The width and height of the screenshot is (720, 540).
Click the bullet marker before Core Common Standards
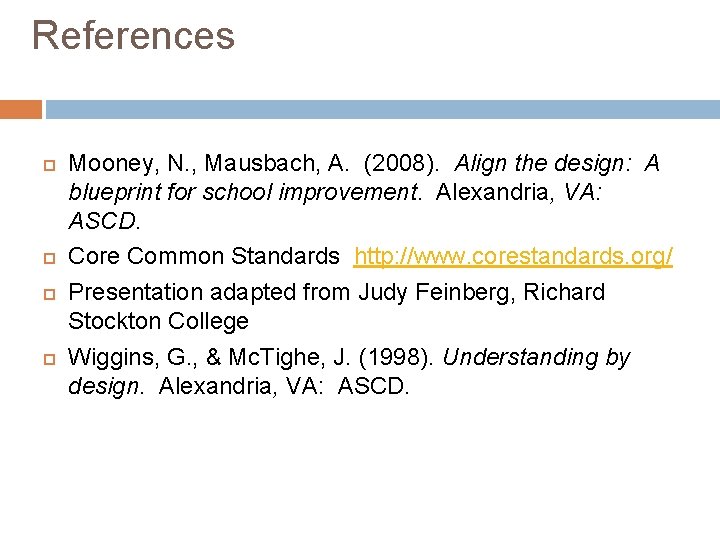click(49, 258)
